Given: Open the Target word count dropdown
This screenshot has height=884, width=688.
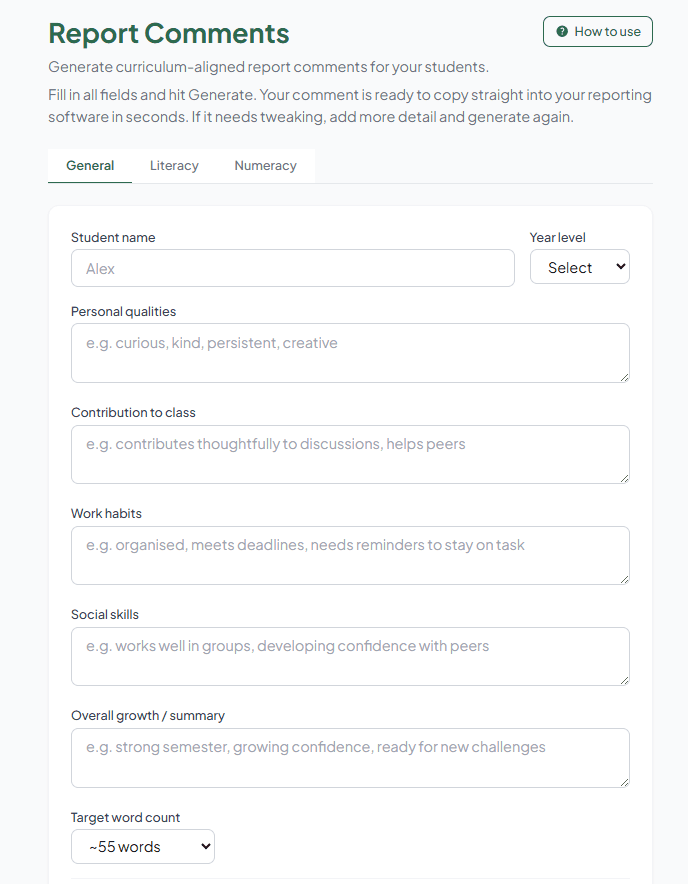Looking at the screenshot, I should [x=142, y=846].
